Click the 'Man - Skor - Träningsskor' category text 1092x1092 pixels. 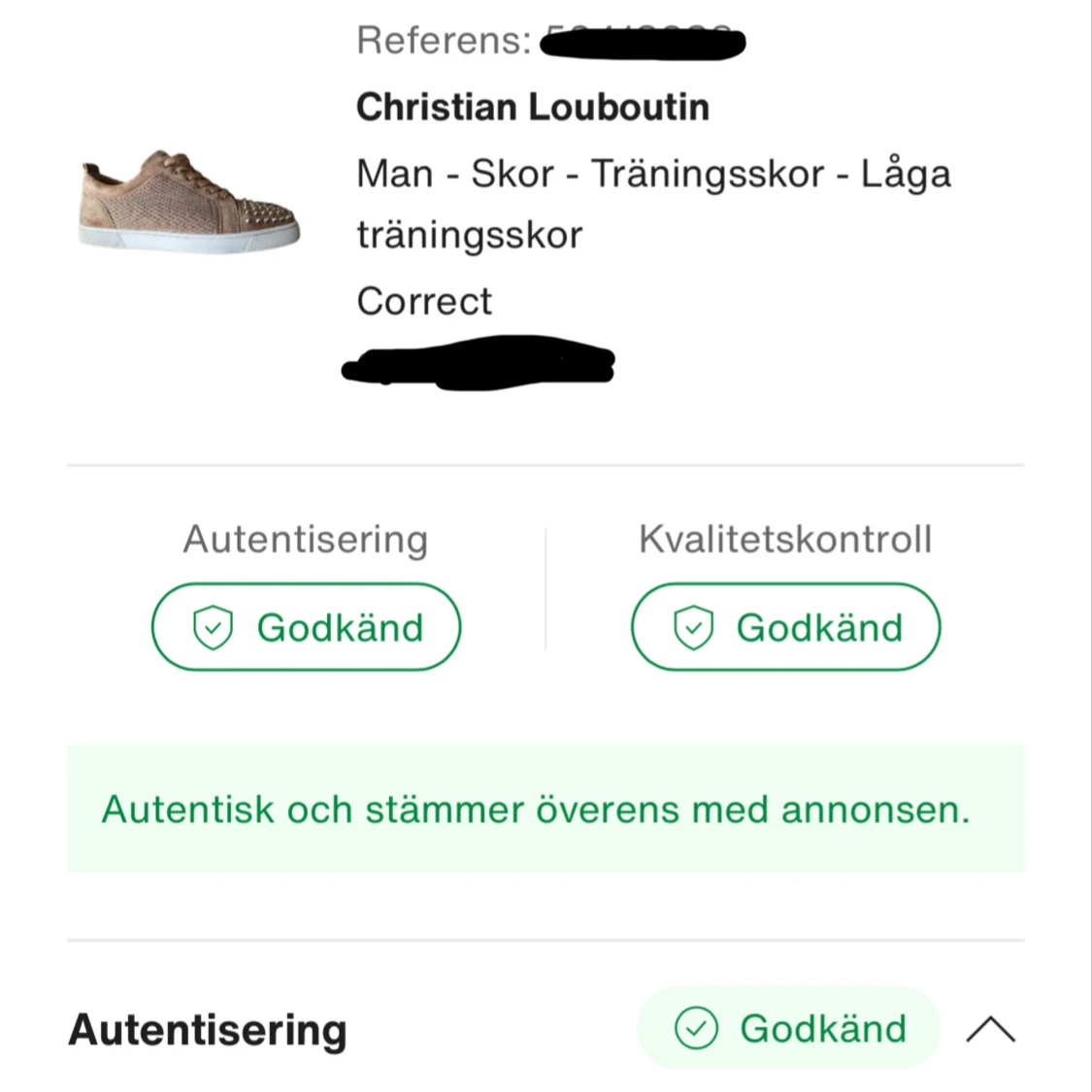point(652,174)
